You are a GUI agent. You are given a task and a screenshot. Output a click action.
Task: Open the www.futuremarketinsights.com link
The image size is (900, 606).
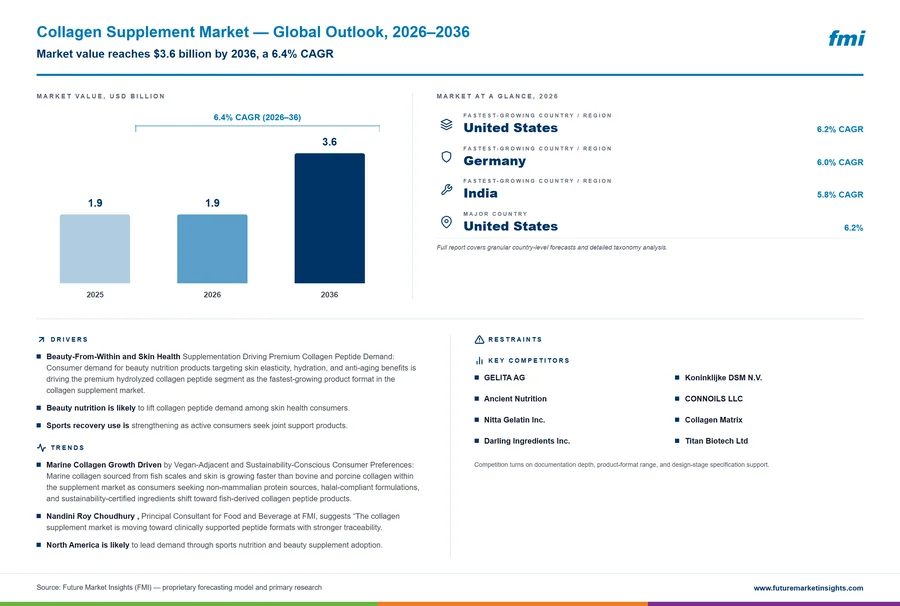[808, 588]
